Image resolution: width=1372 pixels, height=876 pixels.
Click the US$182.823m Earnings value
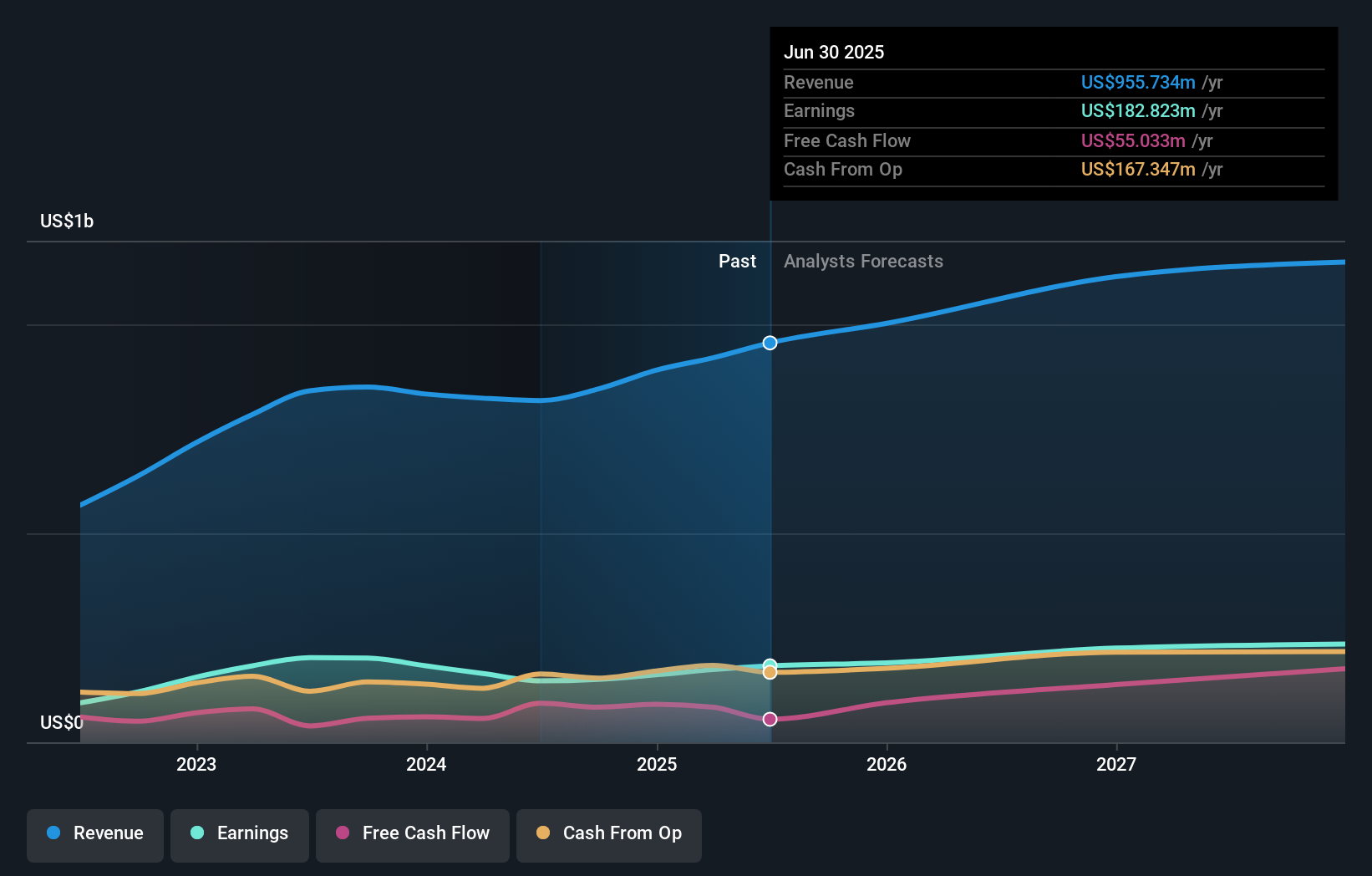(x=1137, y=110)
